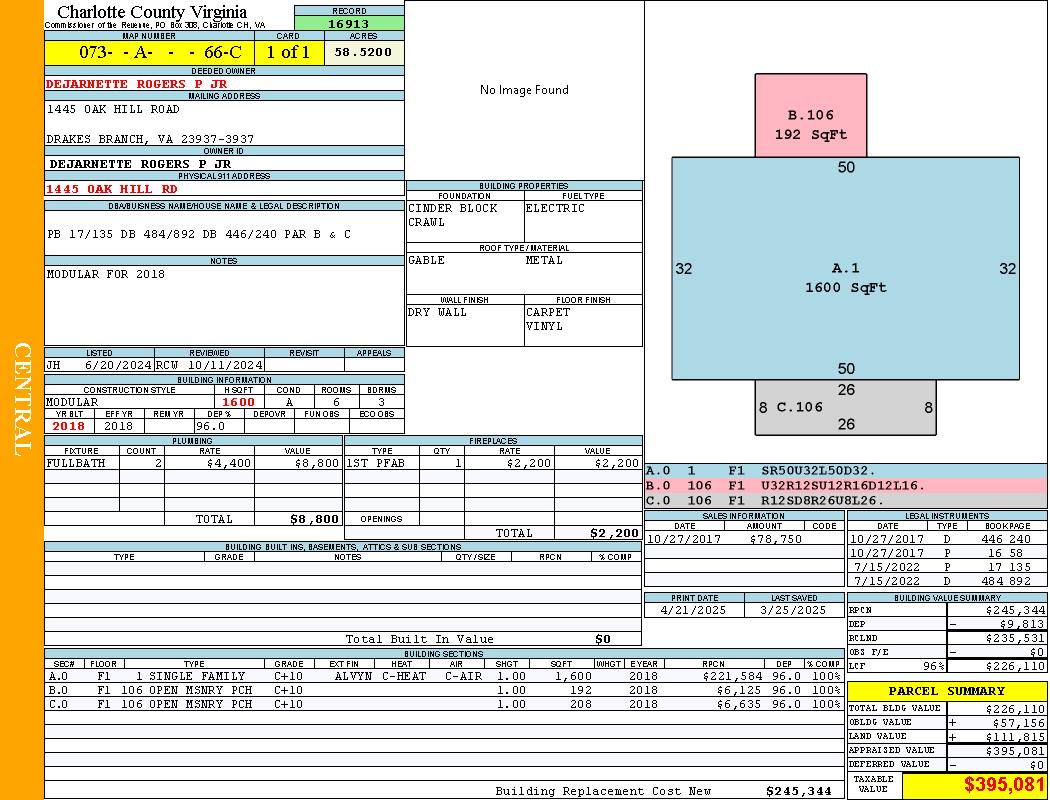The image size is (1050, 800).
Task: Click section C.0 RPCN $6,635
Action: coord(740,705)
